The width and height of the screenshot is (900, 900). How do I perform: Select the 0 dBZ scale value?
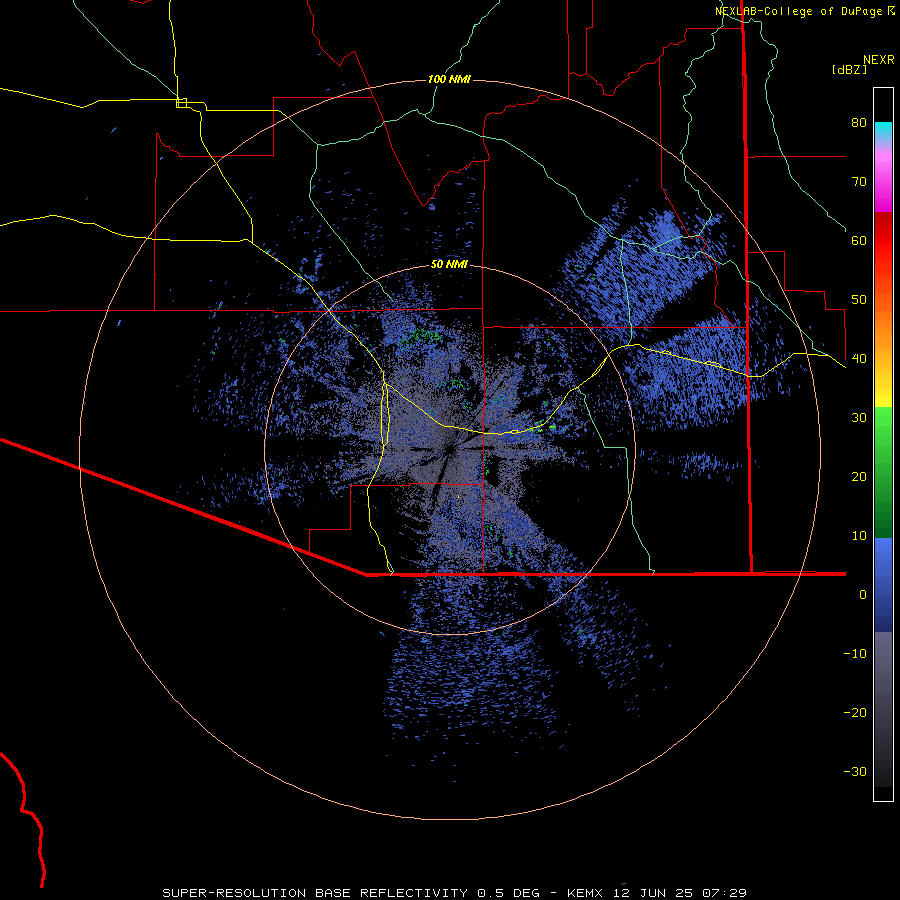click(x=863, y=595)
